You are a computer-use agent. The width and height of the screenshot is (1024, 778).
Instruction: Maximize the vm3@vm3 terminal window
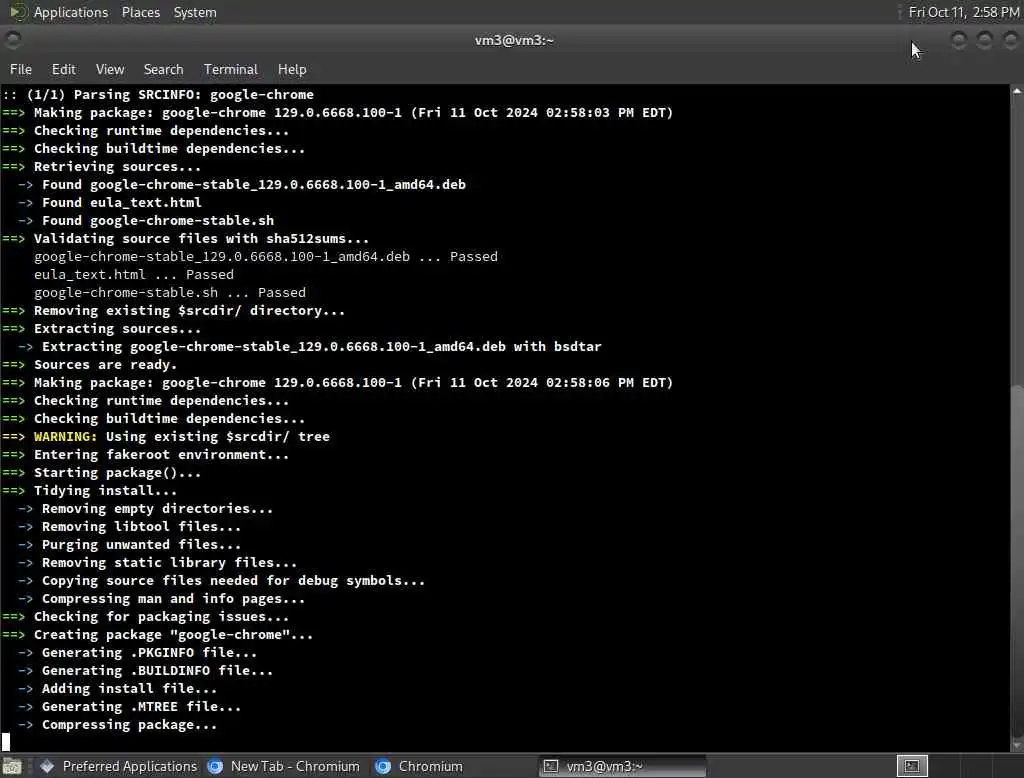click(984, 41)
